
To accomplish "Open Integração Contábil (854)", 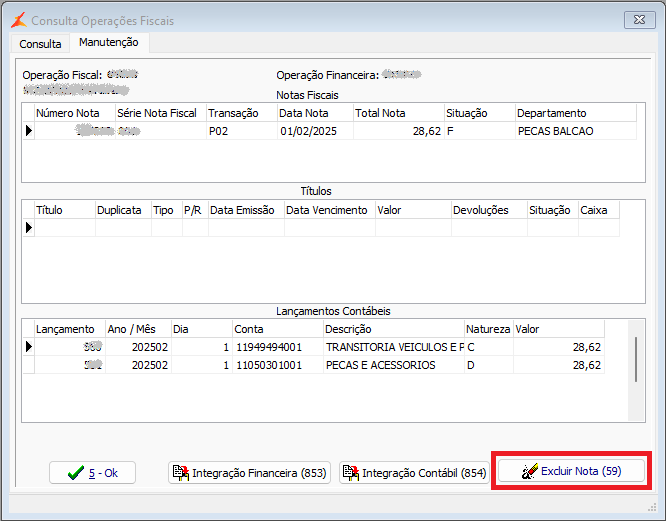I will (414, 473).
